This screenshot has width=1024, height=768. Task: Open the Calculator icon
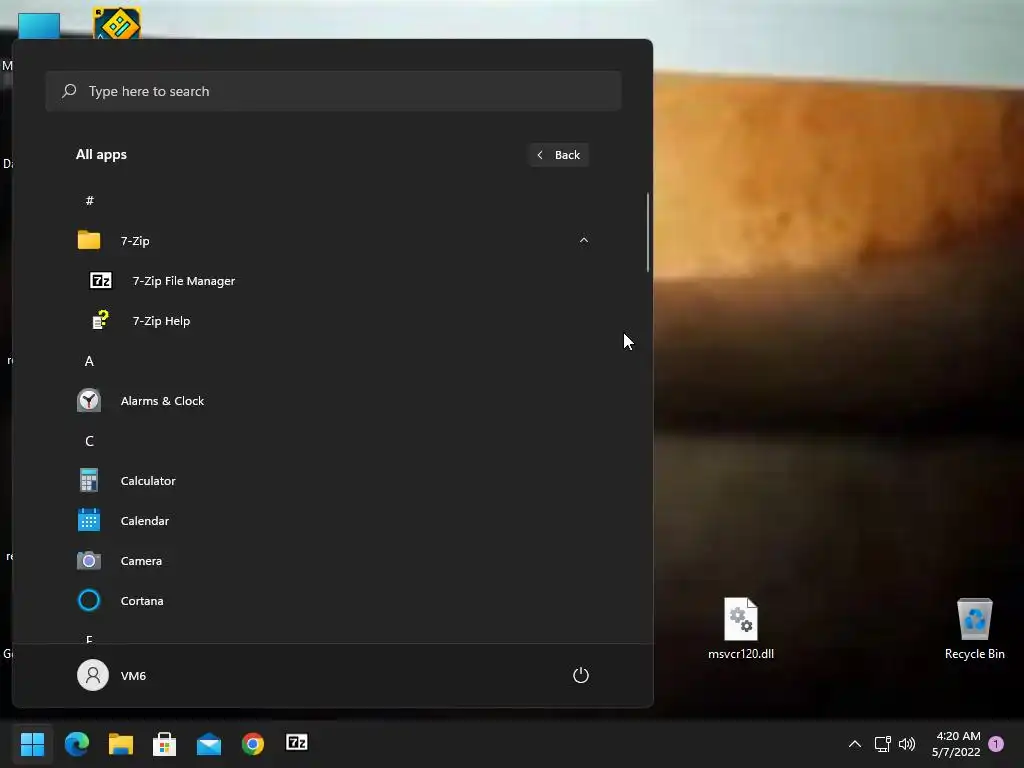click(x=89, y=481)
